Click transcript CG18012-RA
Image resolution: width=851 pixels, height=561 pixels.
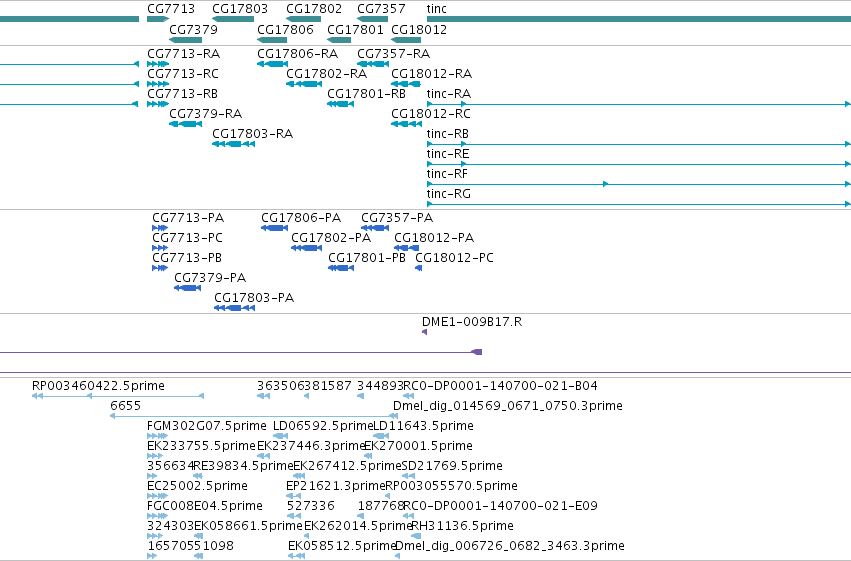431,74
